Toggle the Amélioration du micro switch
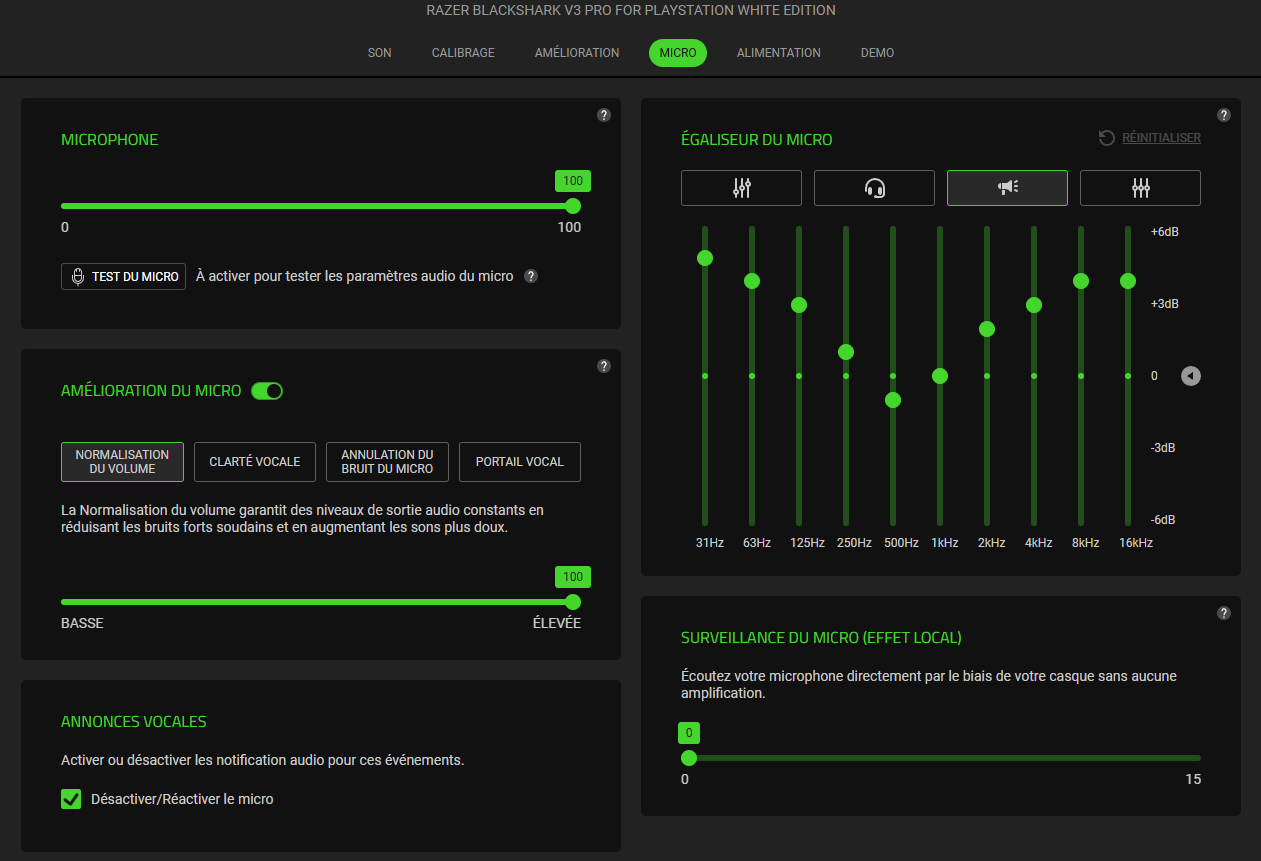The image size is (1261, 861). (267, 391)
